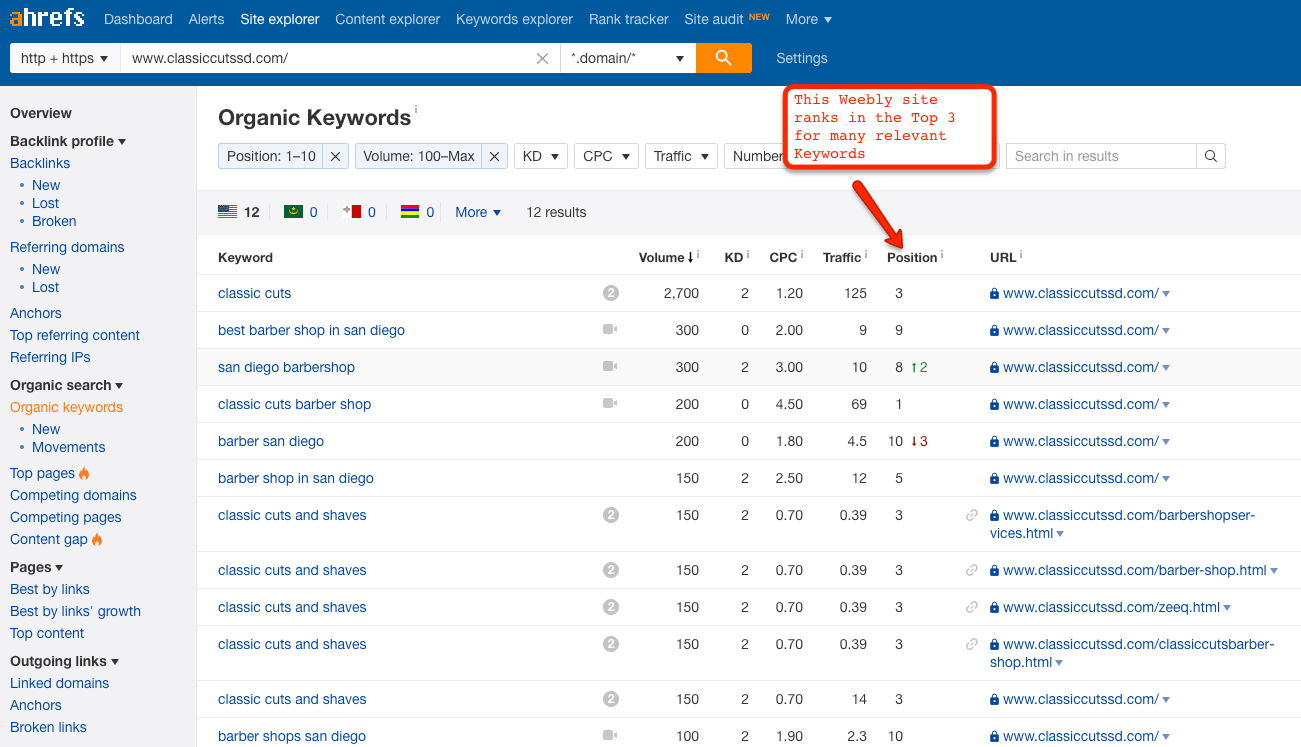The image size is (1301, 747).
Task: Click link icon beside zeeq.html URL
Action: (x=971, y=607)
